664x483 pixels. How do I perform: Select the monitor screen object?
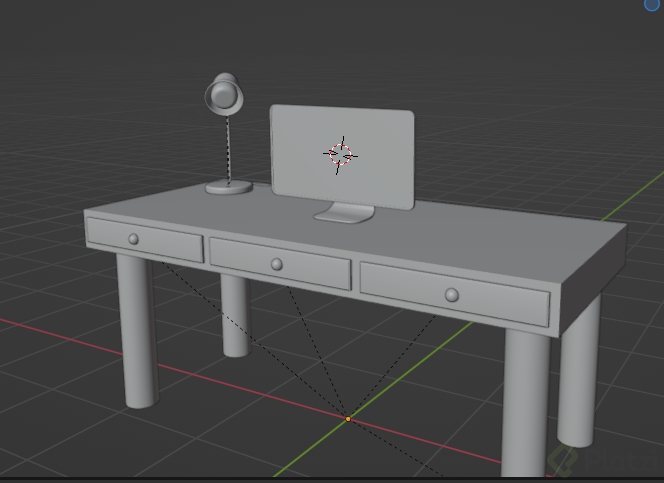click(x=342, y=157)
